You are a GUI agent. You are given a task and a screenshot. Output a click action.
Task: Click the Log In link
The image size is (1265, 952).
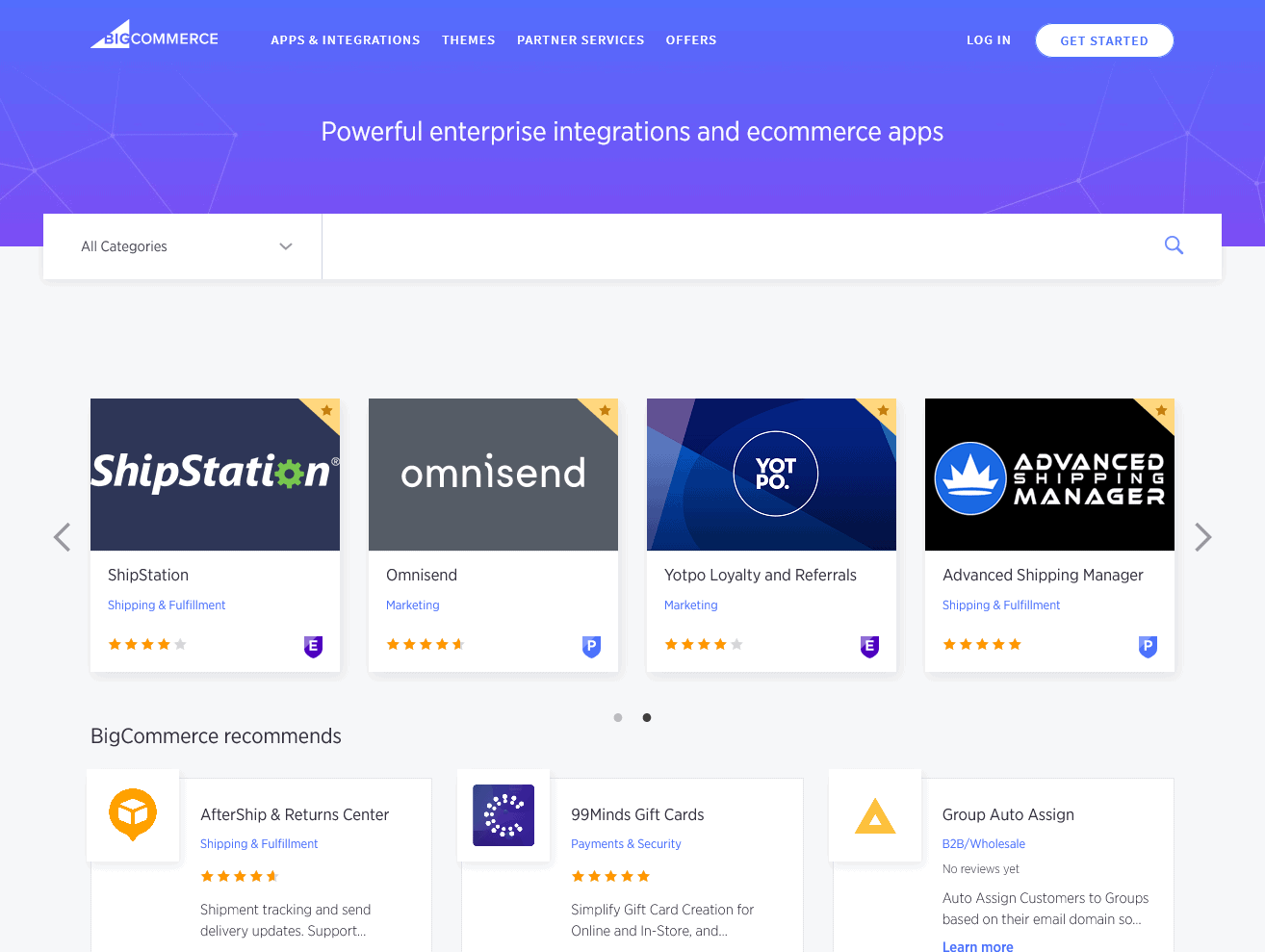coord(989,40)
